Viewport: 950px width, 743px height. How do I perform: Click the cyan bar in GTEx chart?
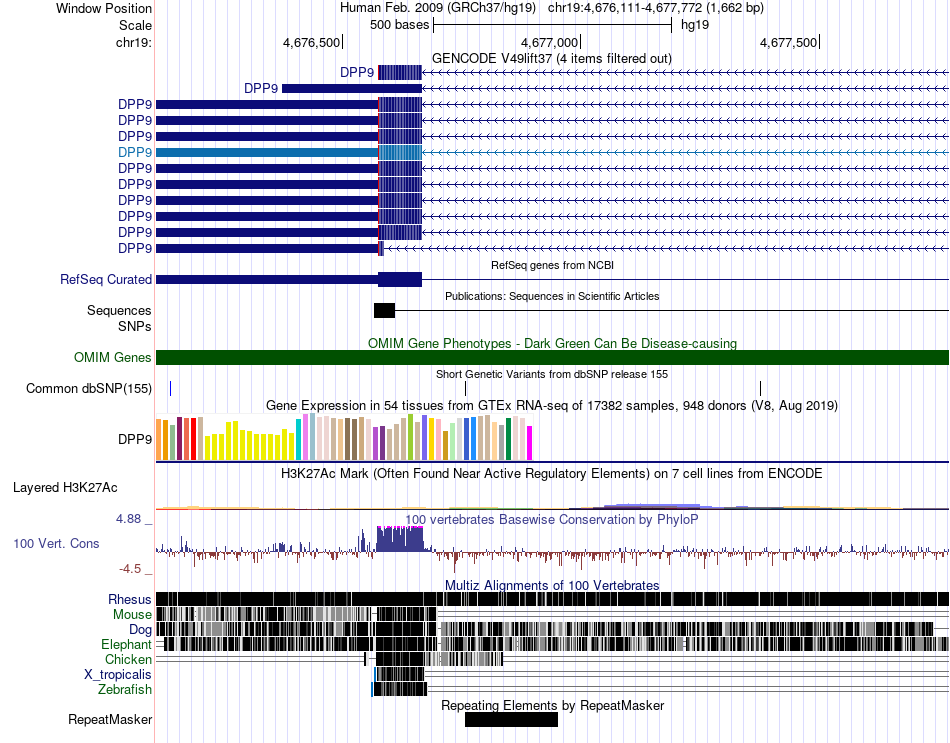click(x=299, y=439)
